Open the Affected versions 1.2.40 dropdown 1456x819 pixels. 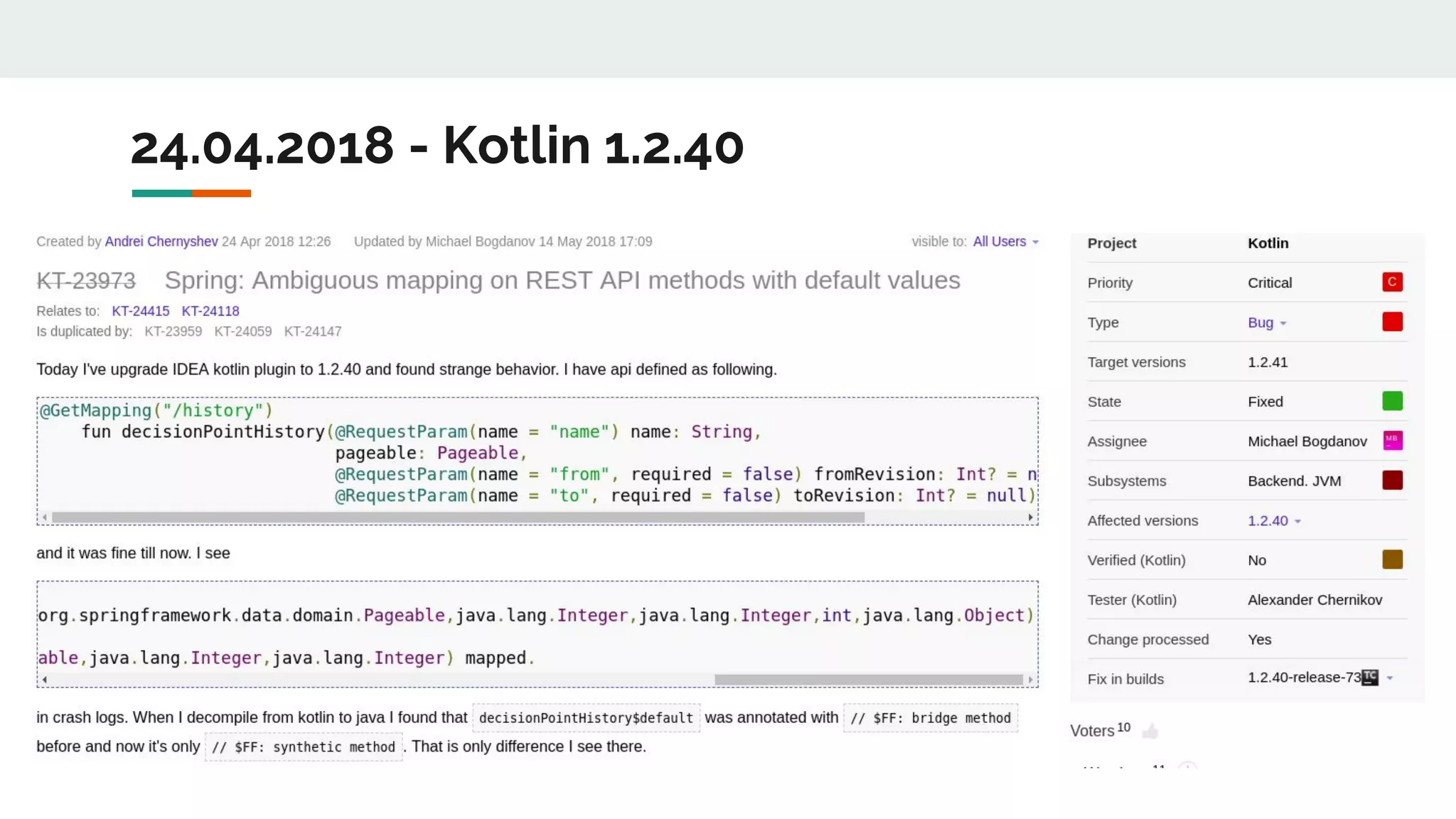tap(1274, 521)
